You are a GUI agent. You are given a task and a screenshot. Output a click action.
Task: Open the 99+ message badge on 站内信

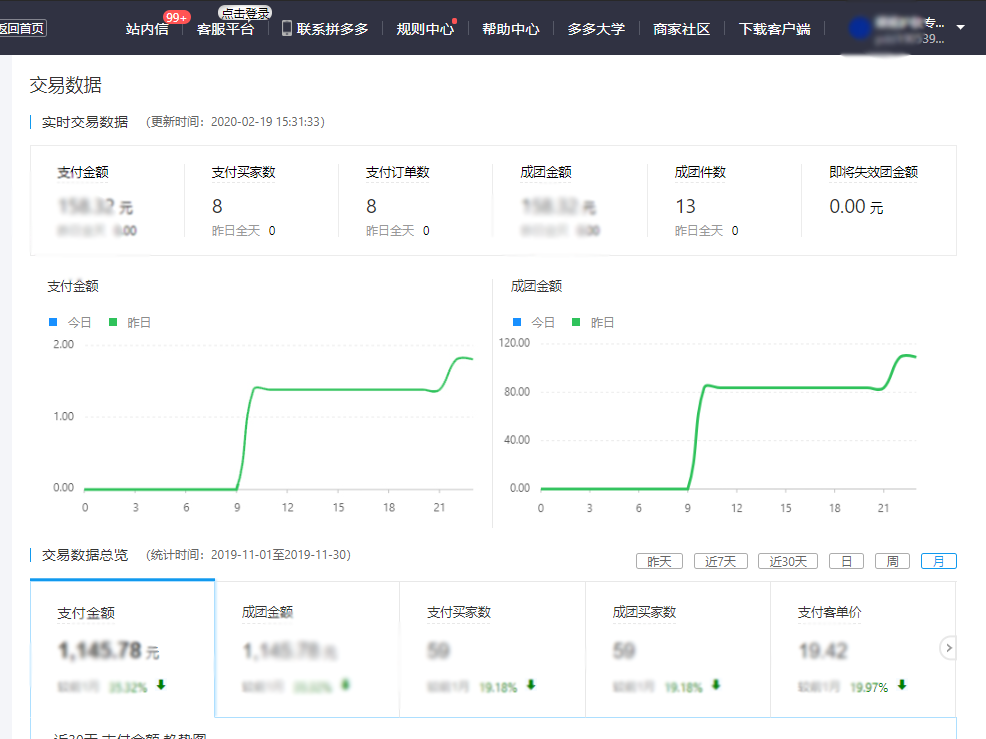tap(177, 17)
